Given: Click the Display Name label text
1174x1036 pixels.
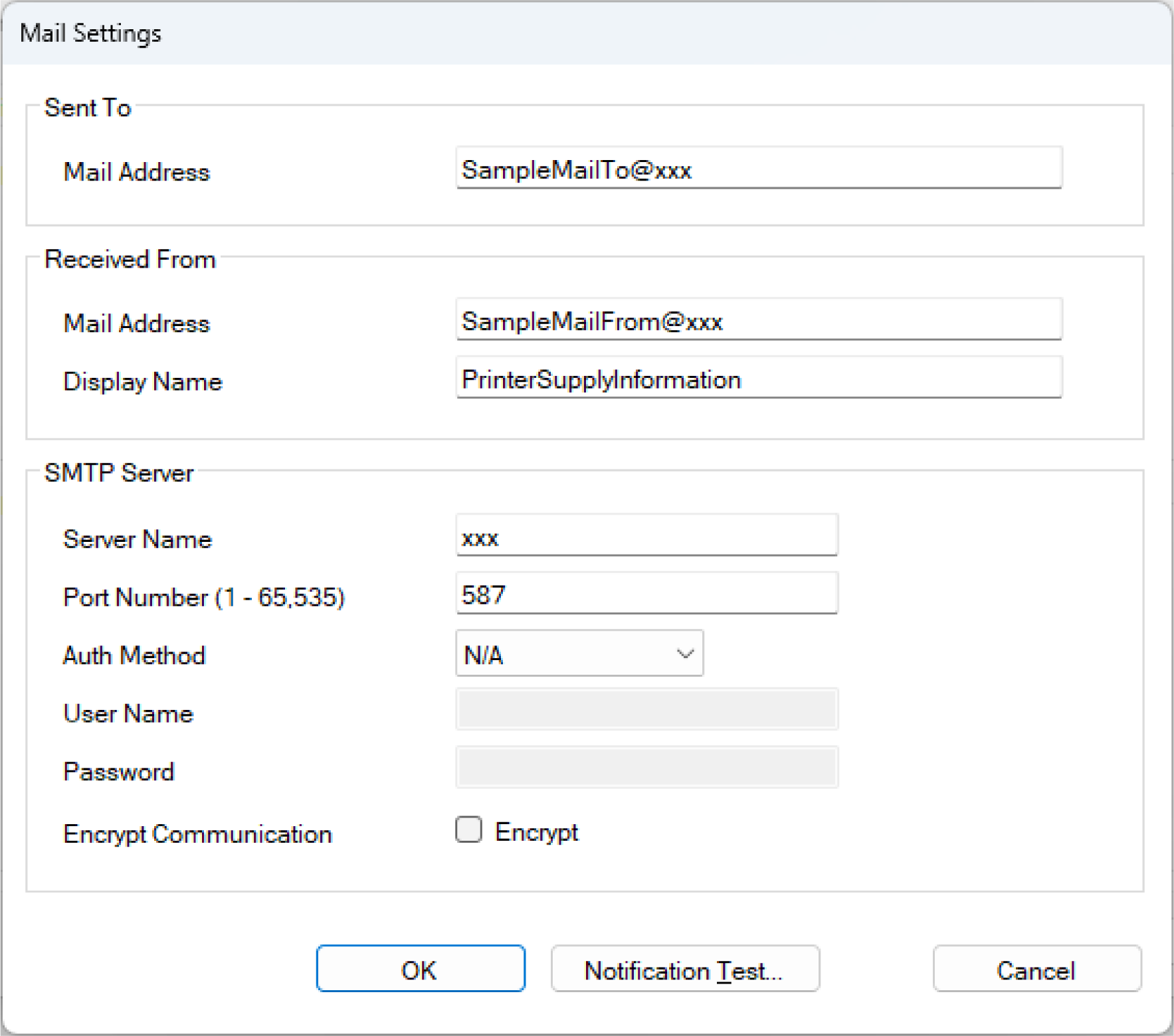Looking at the screenshot, I should (142, 382).
